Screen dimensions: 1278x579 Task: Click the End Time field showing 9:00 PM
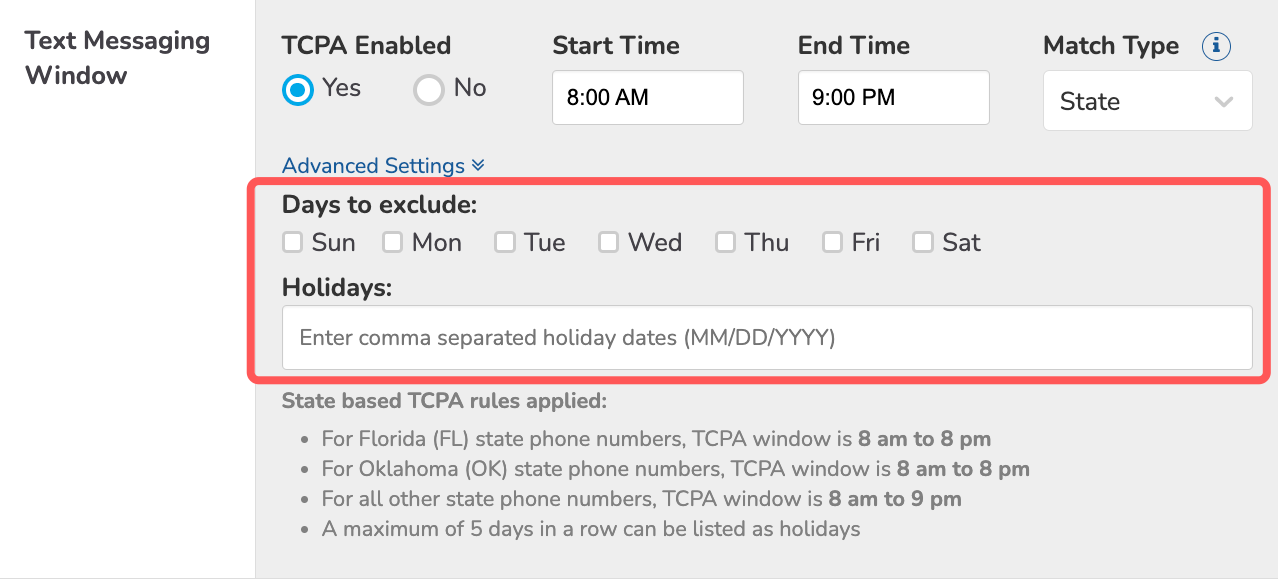point(893,97)
